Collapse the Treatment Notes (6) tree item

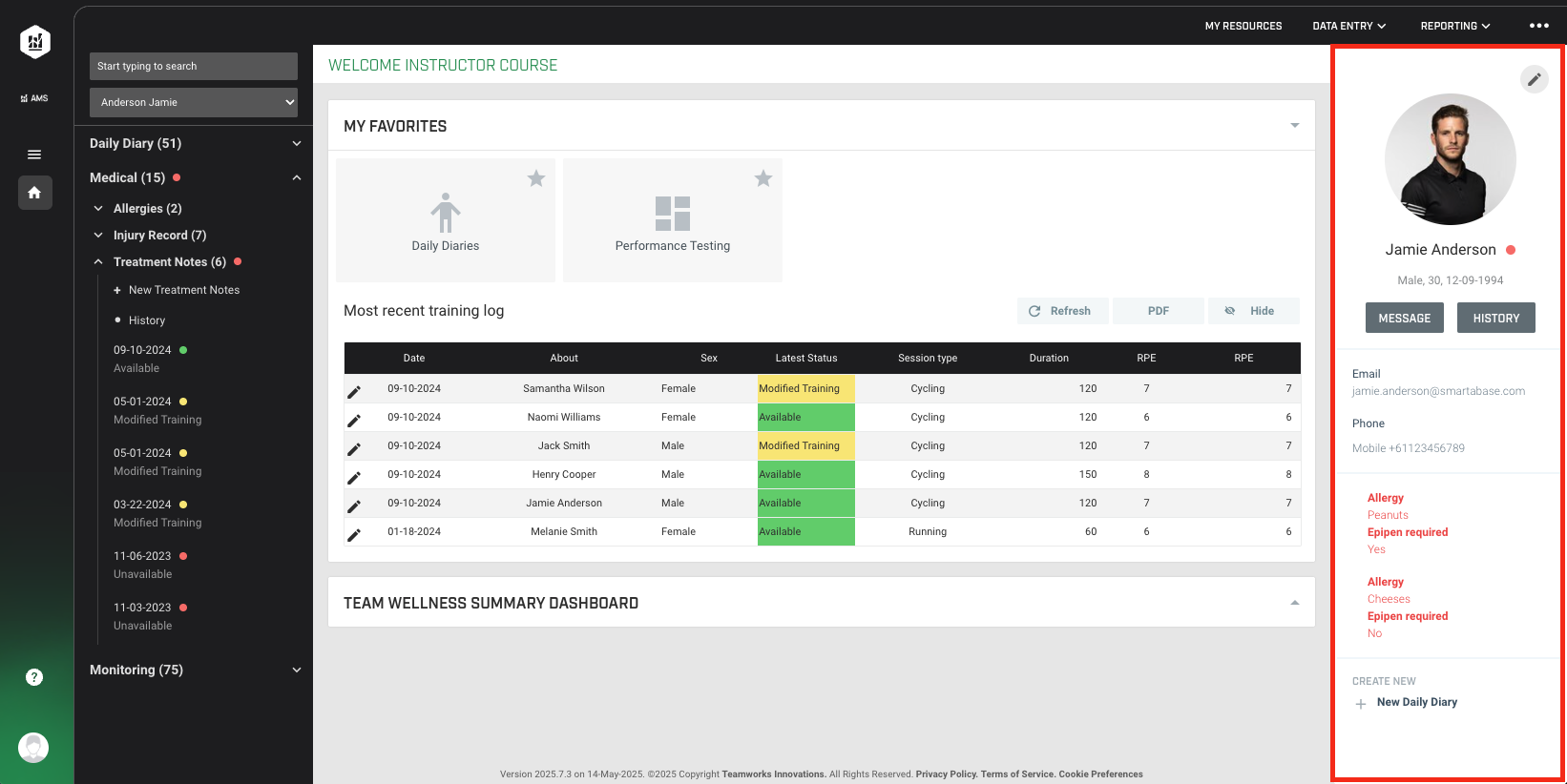pyautogui.click(x=98, y=261)
